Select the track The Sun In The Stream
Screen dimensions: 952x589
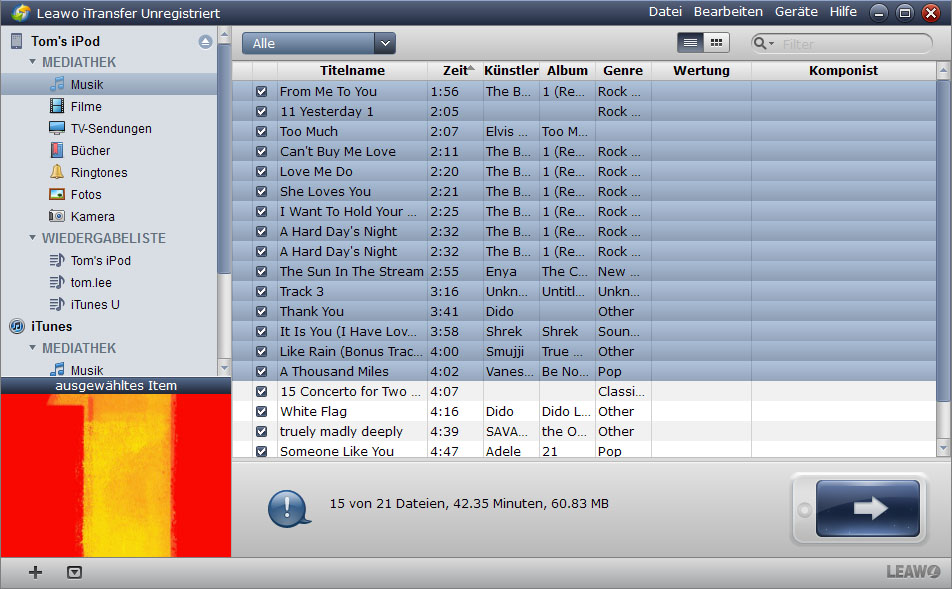pos(583,271)
